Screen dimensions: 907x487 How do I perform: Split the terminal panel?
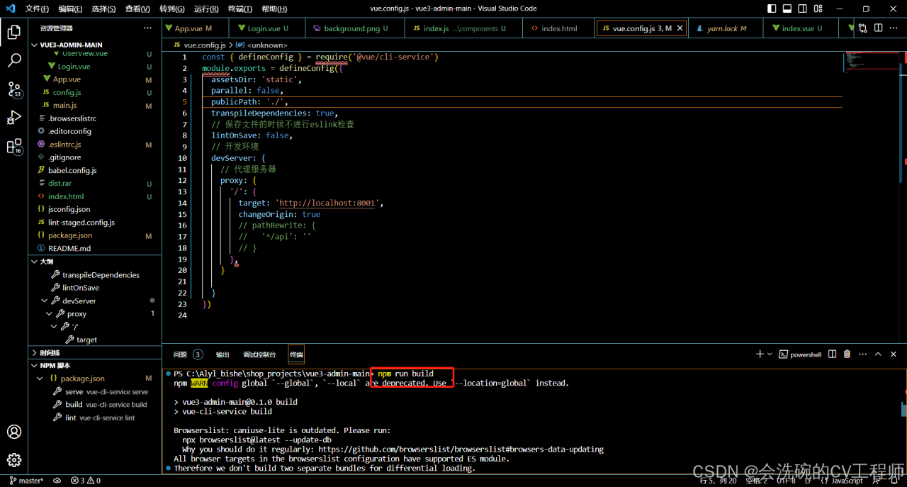pos(832,354)
